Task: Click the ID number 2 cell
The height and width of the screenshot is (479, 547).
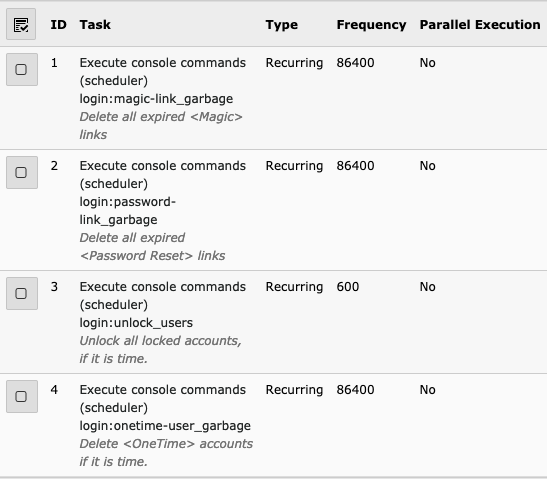Action: click(x=54, y=166)
